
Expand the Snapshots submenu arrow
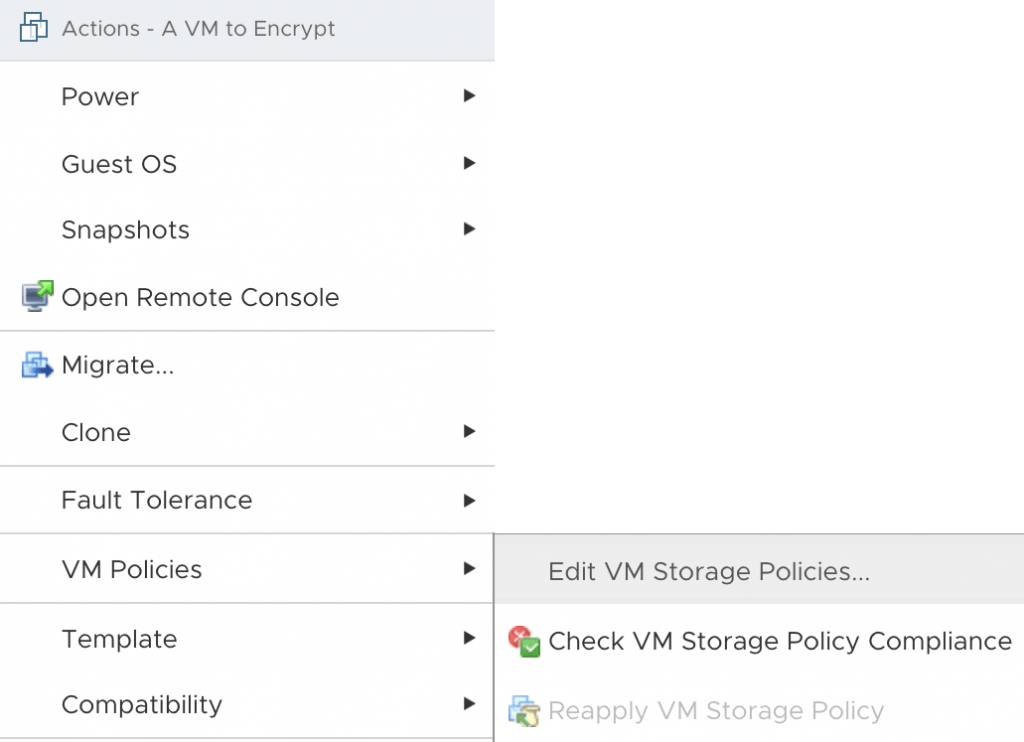point(469,229)
